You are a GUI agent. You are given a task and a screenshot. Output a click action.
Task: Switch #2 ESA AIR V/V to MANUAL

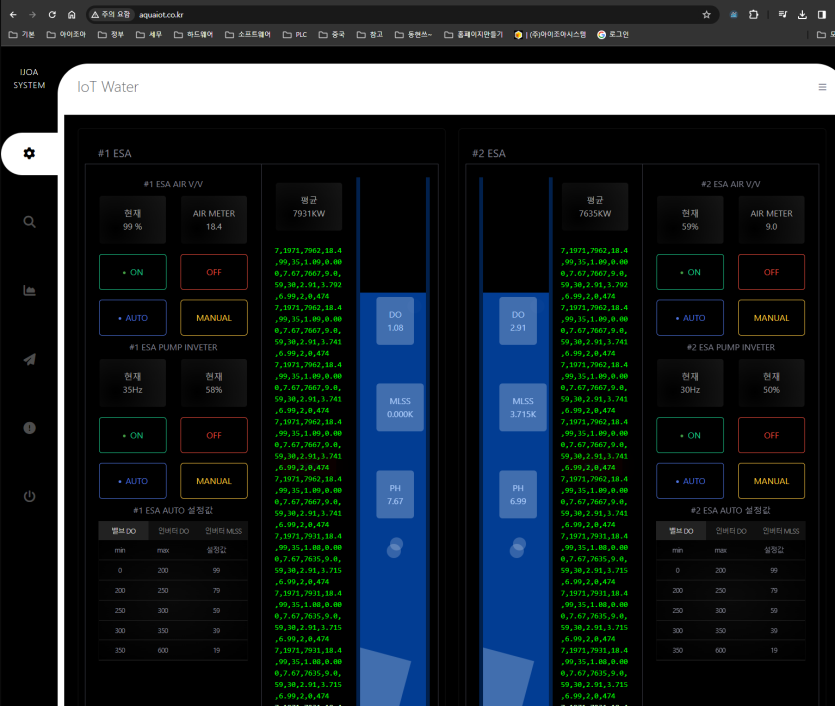[771, 318]
